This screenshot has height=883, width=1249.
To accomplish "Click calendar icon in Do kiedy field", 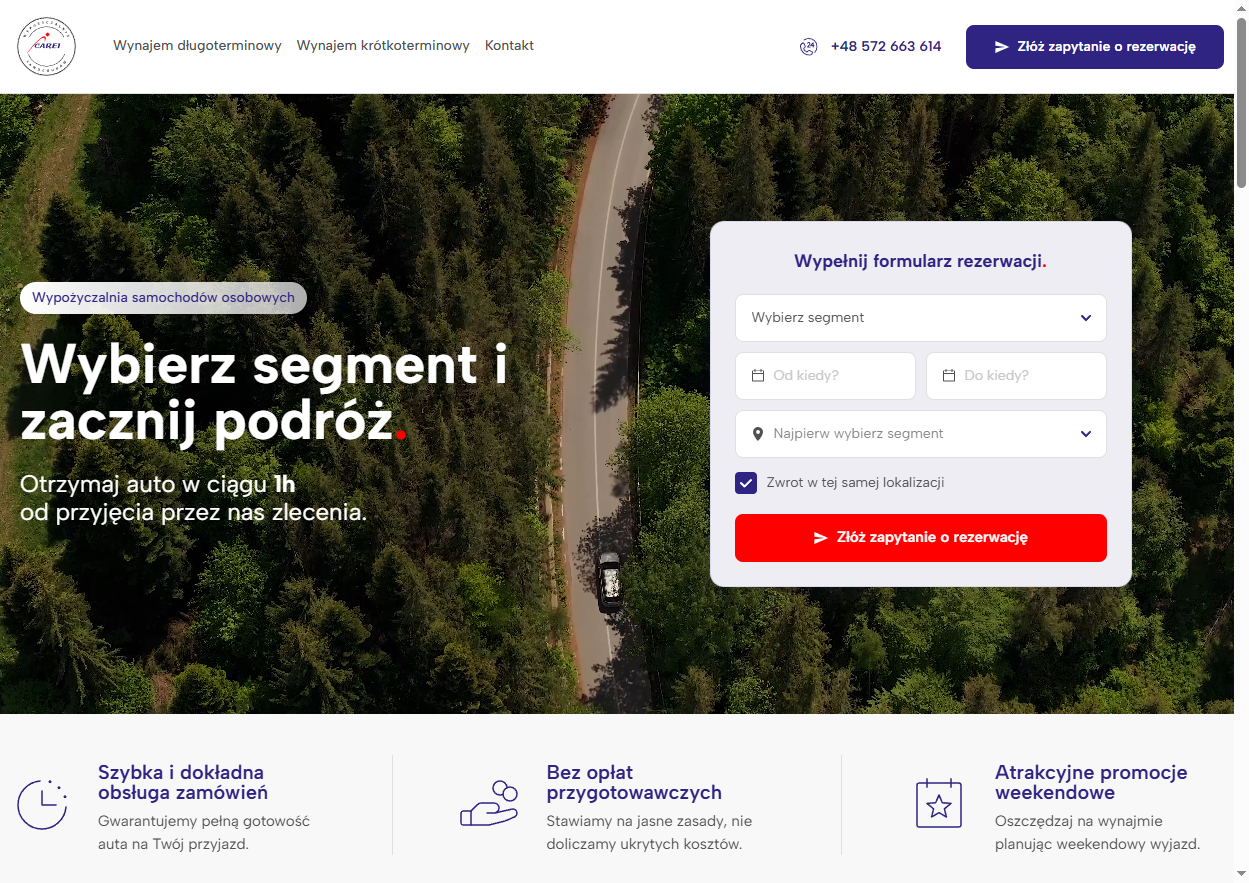I will 948,376.
